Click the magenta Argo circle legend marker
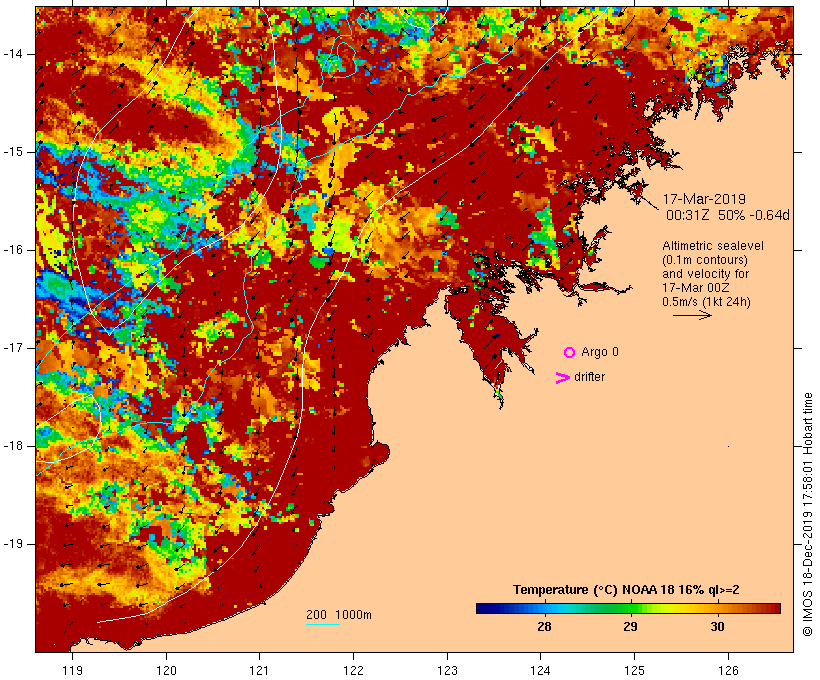 click(x=570, y=353)
